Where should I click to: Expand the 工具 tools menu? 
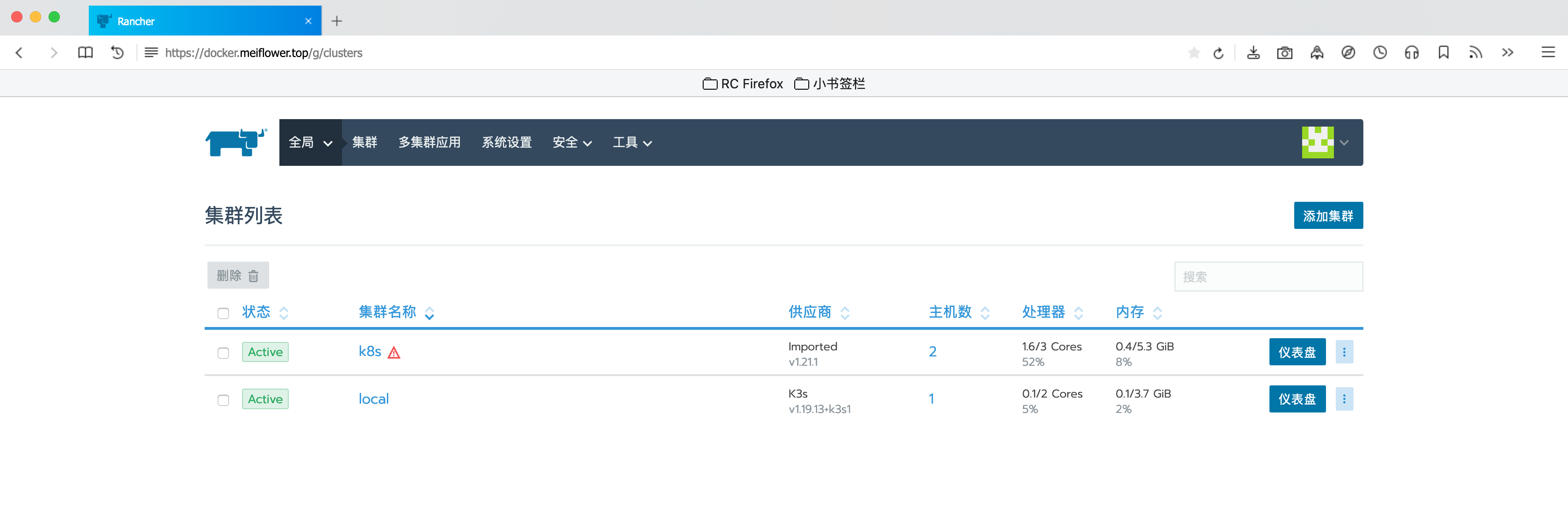[x=632, y=142]
